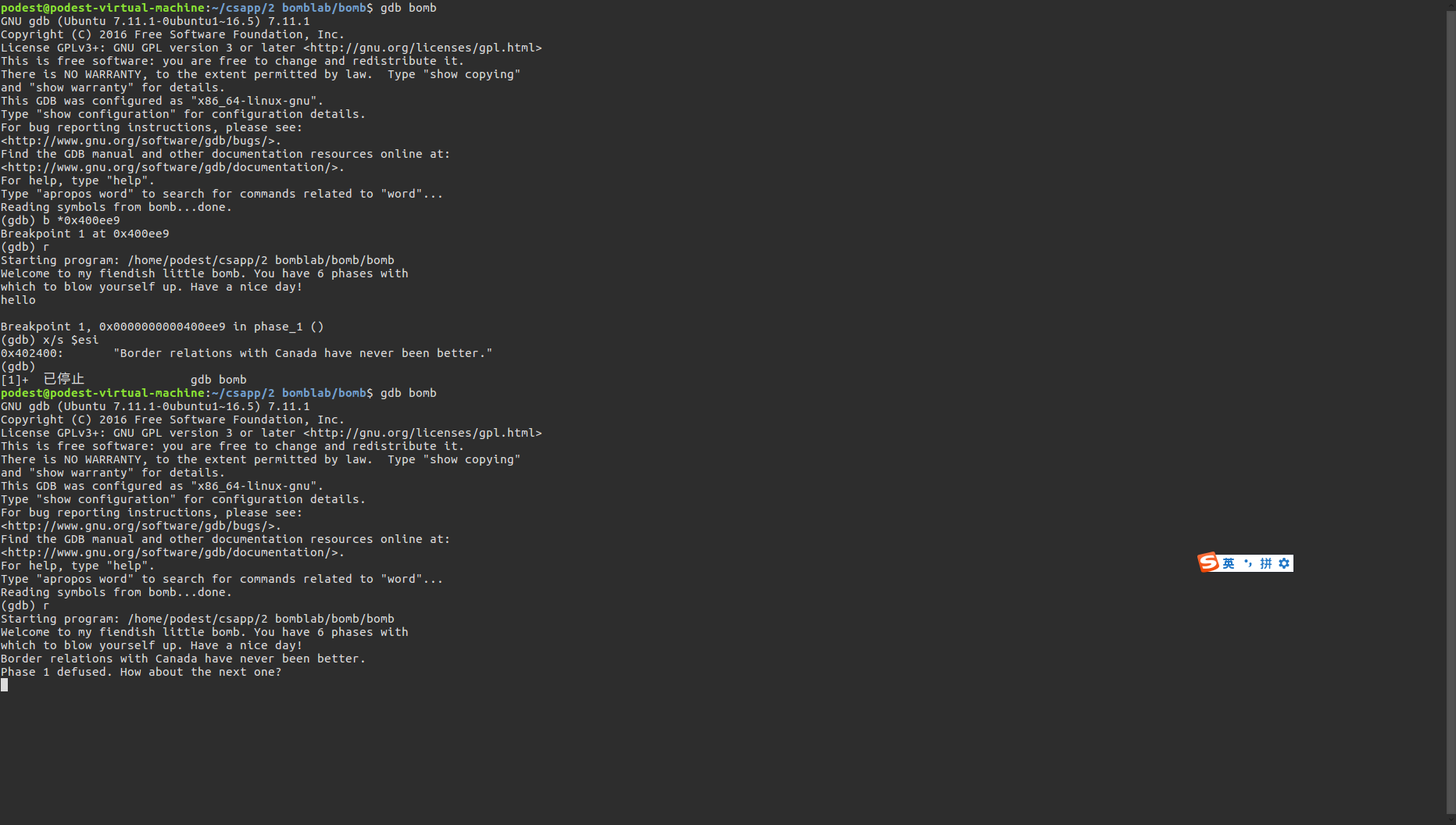
Task: Click the '(gdb) x/s $esi' command
Action: [50, 340]
